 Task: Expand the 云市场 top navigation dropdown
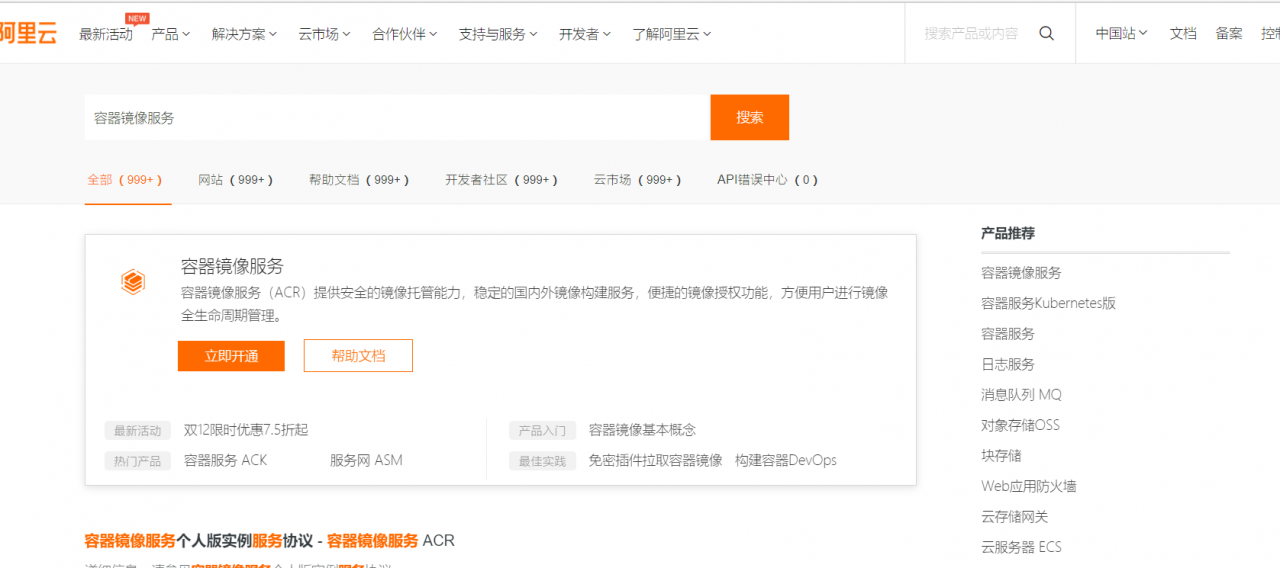[x=325, y=34]
